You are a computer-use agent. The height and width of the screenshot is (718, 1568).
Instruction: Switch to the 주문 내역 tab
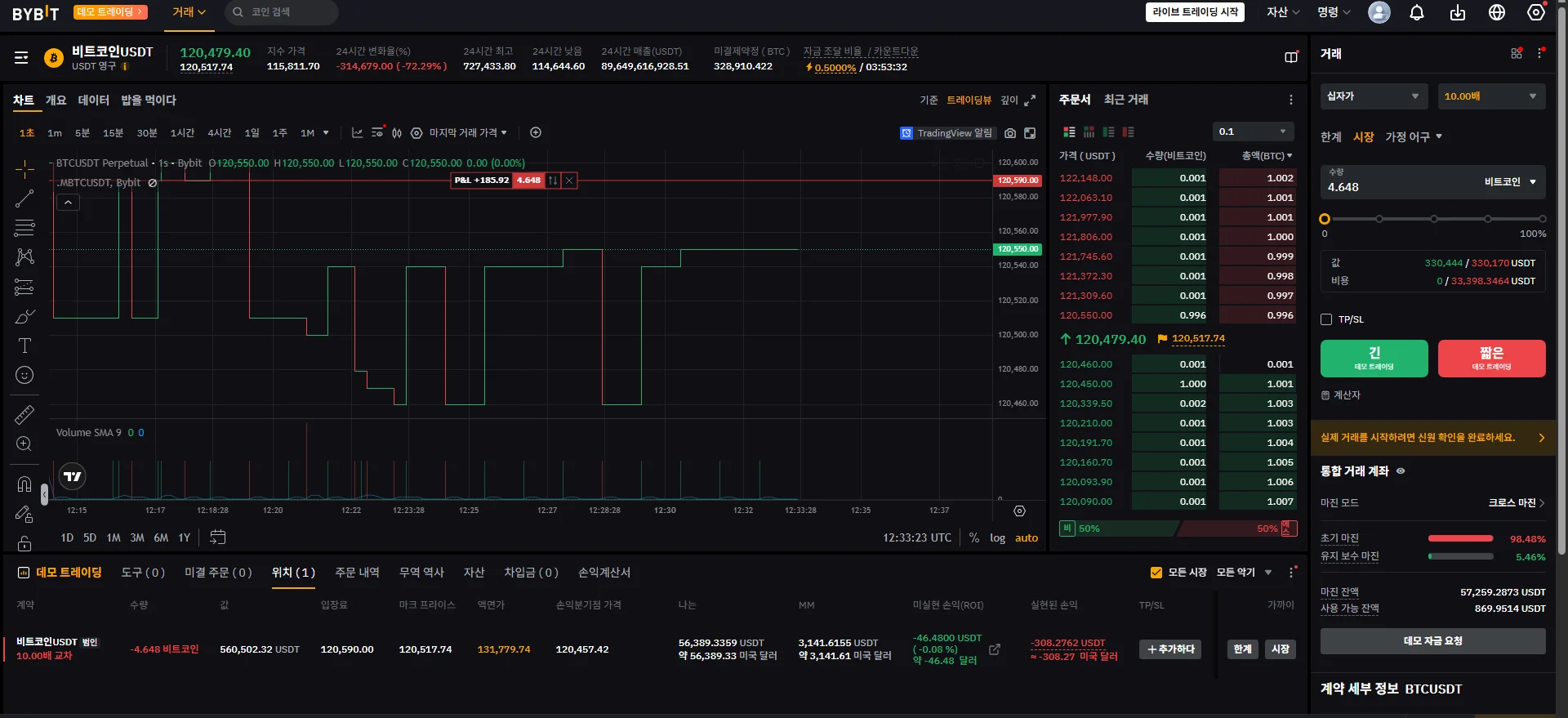(x=357, y=573)
